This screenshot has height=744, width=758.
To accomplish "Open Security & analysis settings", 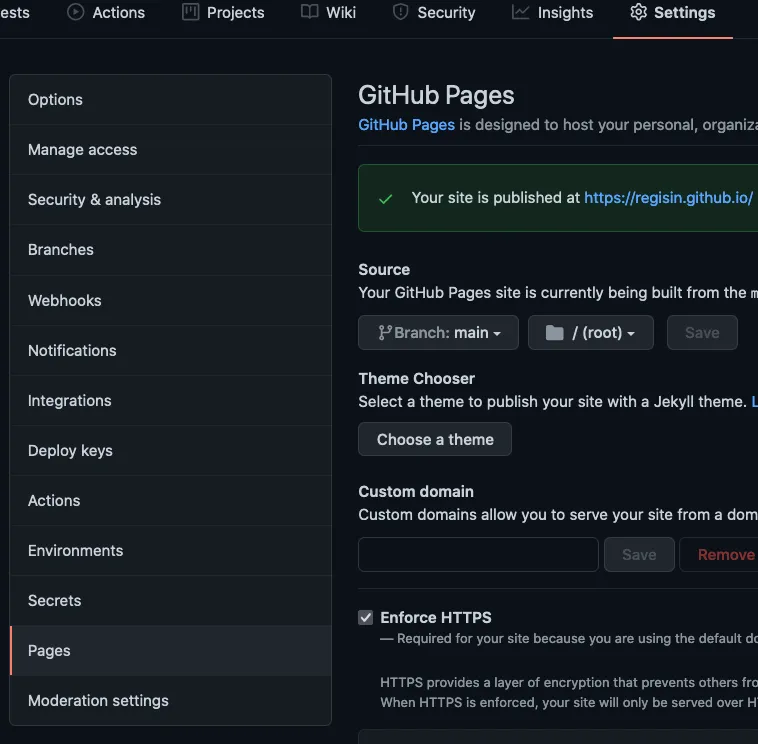I will click(171, 200).
